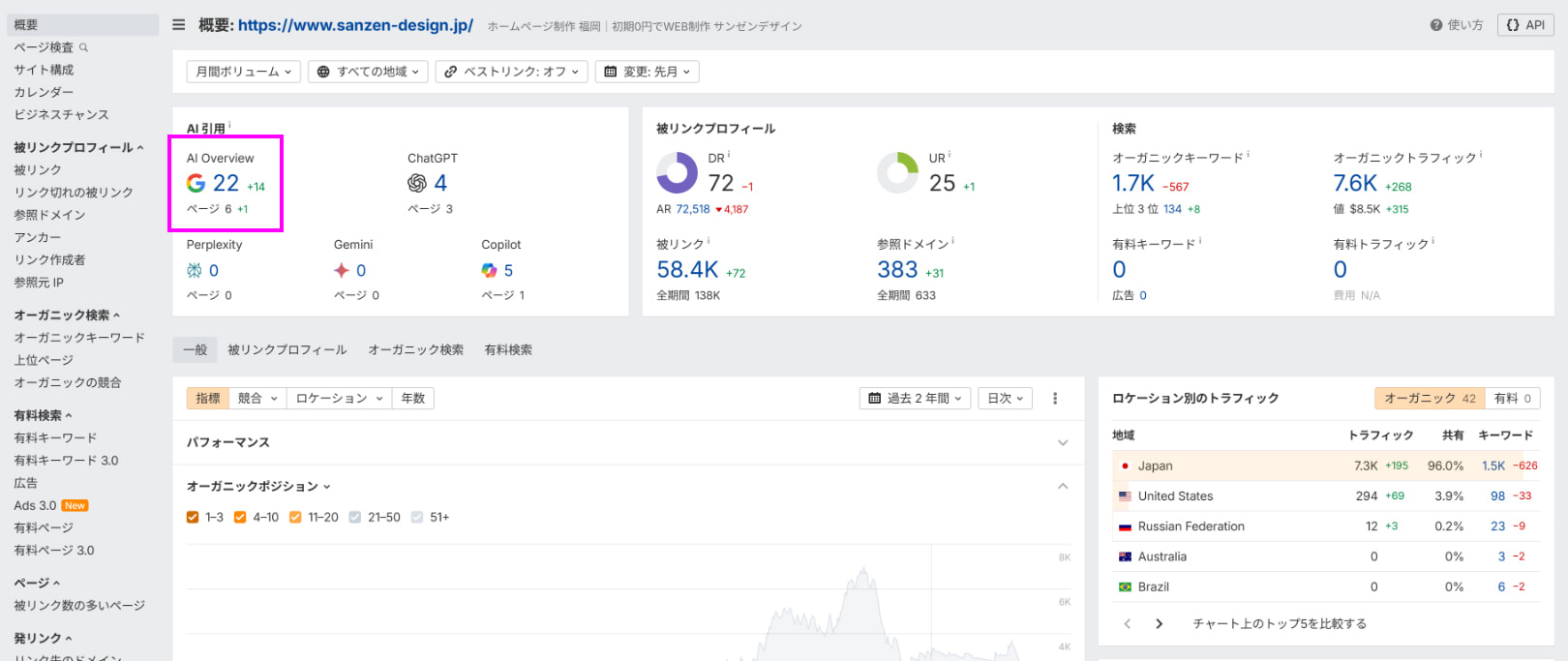The height and width of the screenshot is (661, 1568).
Task: Click the ChatGPT logo icon
Action: pyautogui.click(x=417, y=183)
